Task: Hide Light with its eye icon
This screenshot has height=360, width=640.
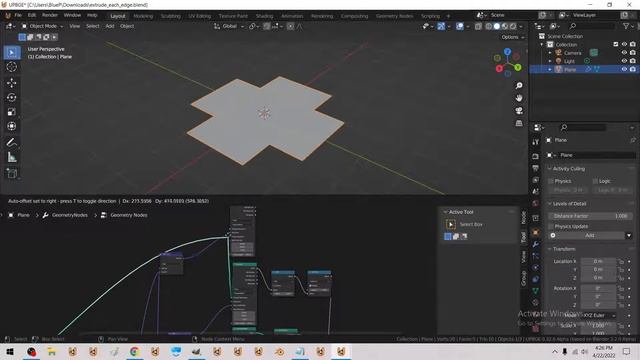Action: pos(624,61)
